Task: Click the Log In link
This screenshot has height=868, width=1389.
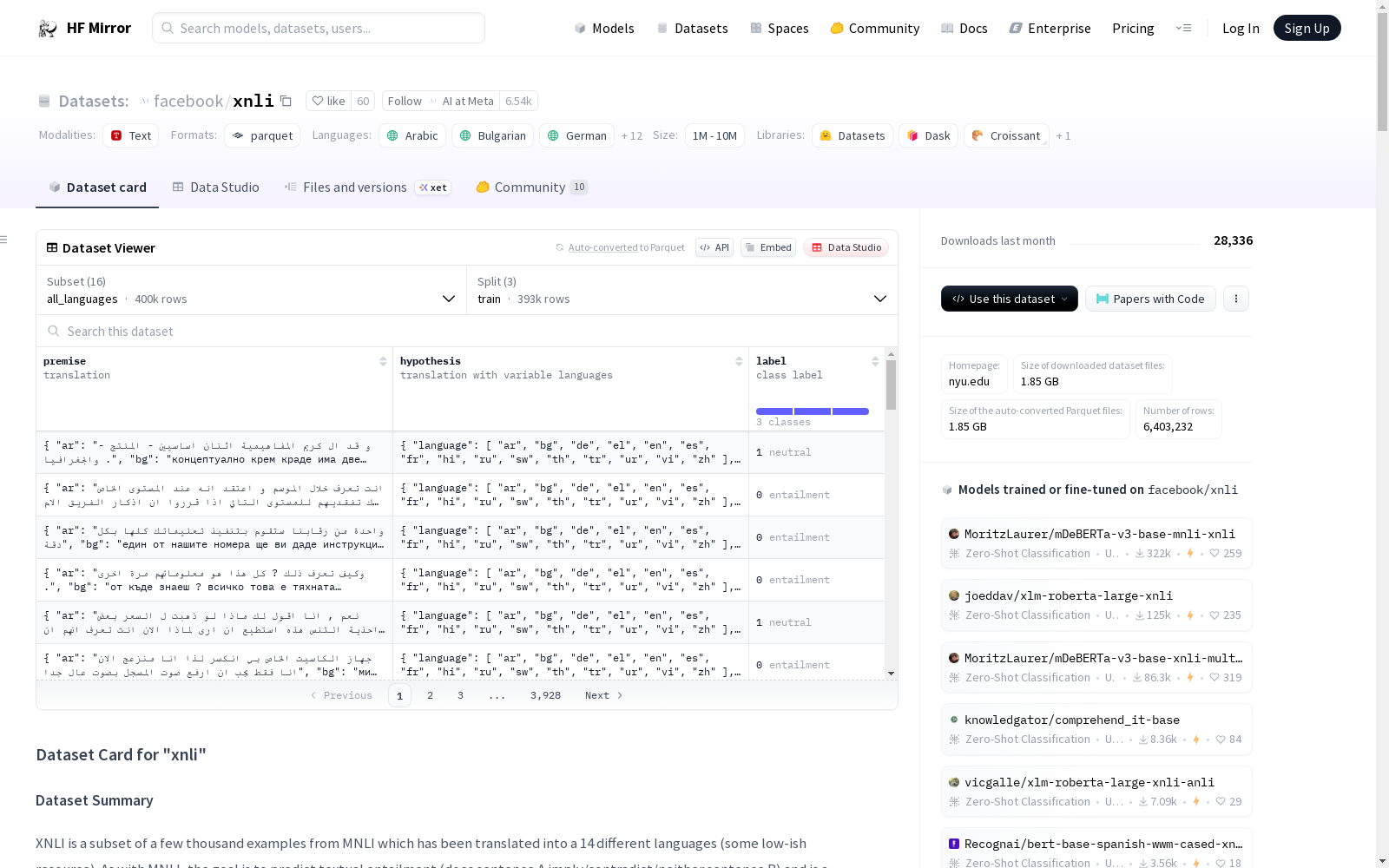Action: pos(1241,28)
